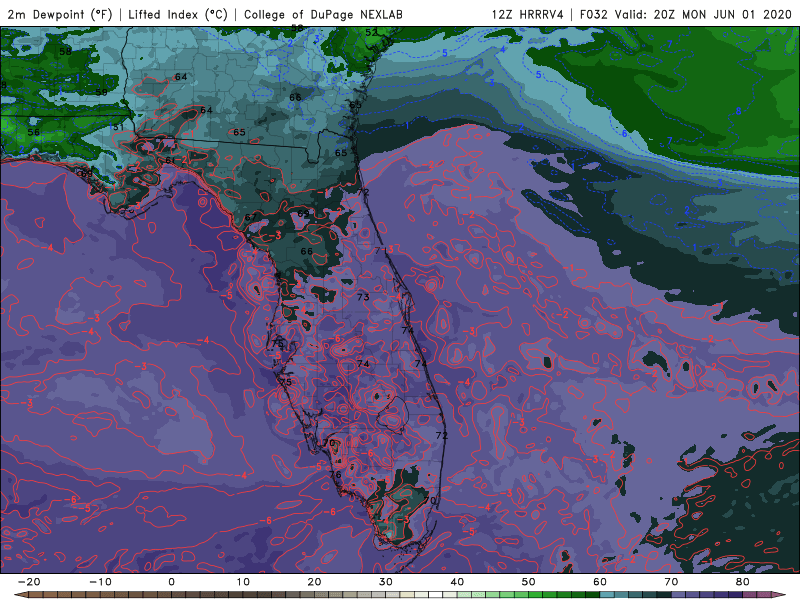Click the -10 label on the colorbar scale
The width and height of the screenshot is (800, 600).
100,582
